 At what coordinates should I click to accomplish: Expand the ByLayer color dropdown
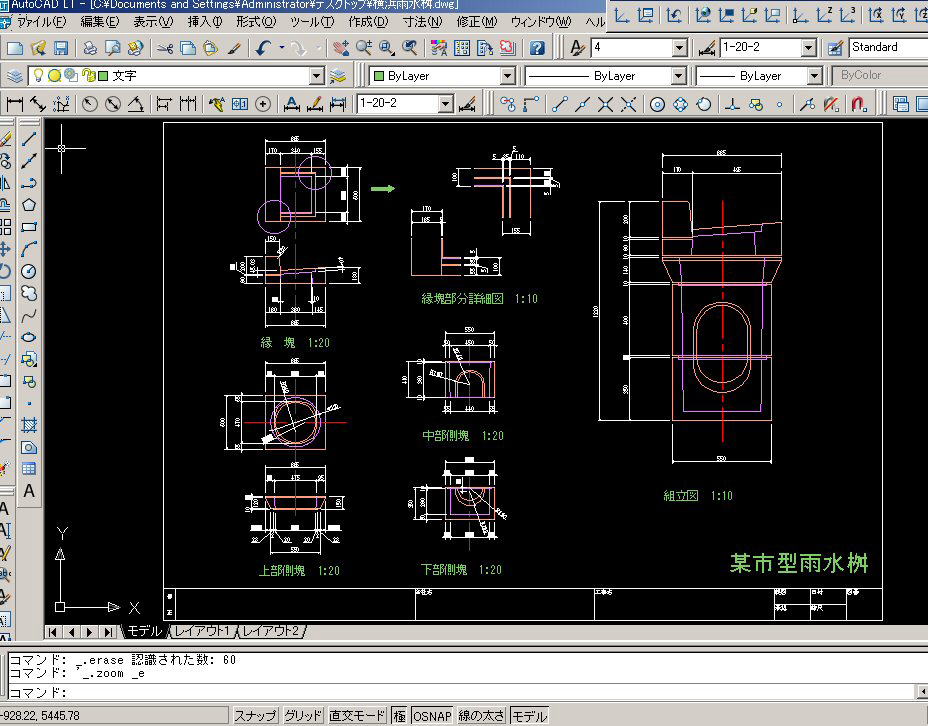[x=508, y=76]
